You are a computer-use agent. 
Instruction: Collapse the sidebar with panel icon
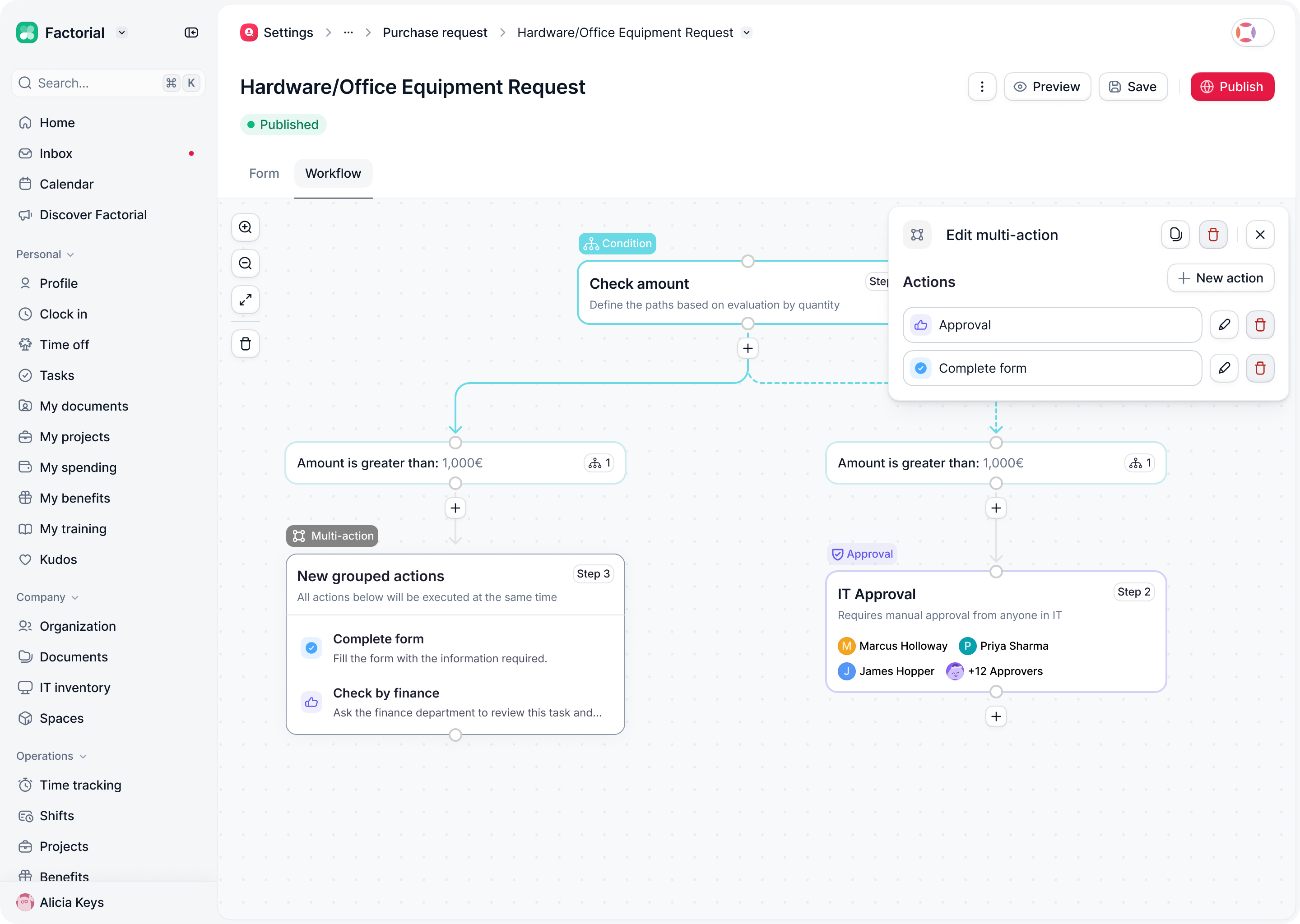(x=191, y=32)
